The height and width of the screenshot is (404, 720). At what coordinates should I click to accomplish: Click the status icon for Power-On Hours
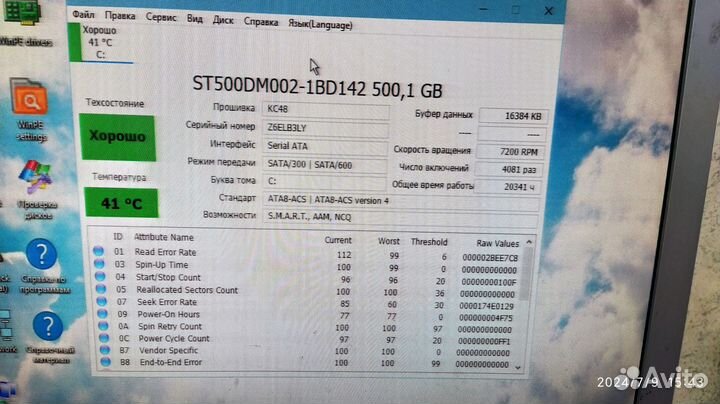pos(103,314)
